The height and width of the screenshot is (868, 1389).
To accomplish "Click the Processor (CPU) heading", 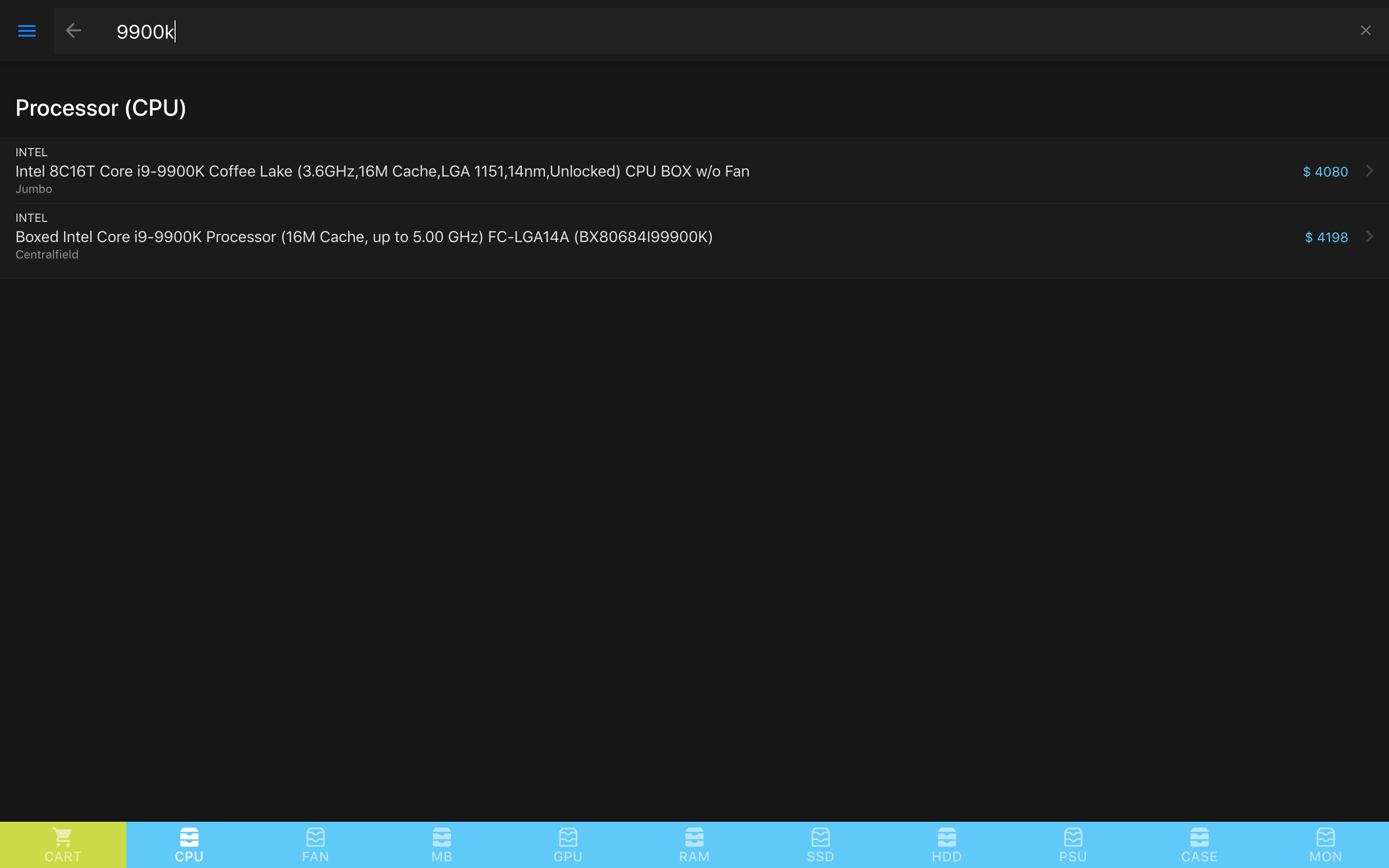I will [101, 108].
